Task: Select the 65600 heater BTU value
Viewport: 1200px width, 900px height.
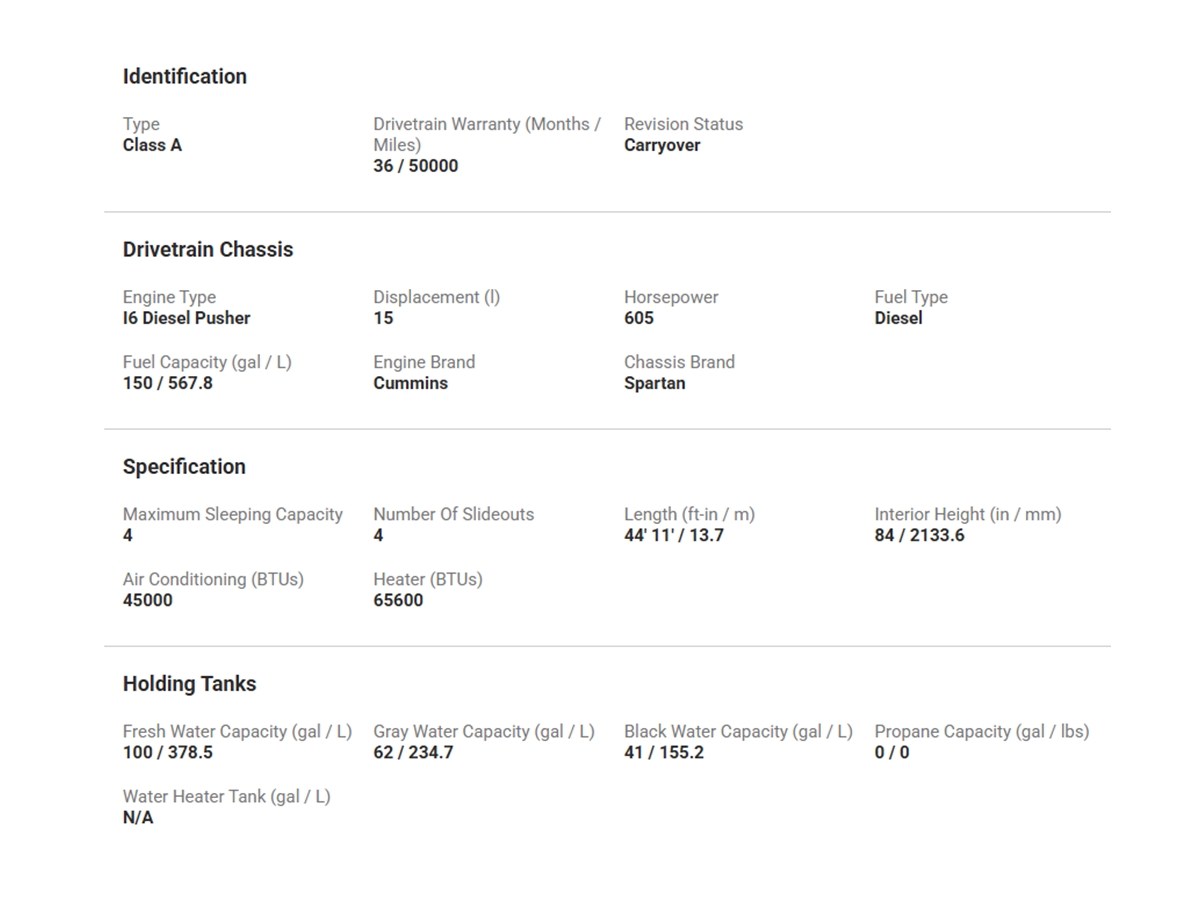Action: 398,601
